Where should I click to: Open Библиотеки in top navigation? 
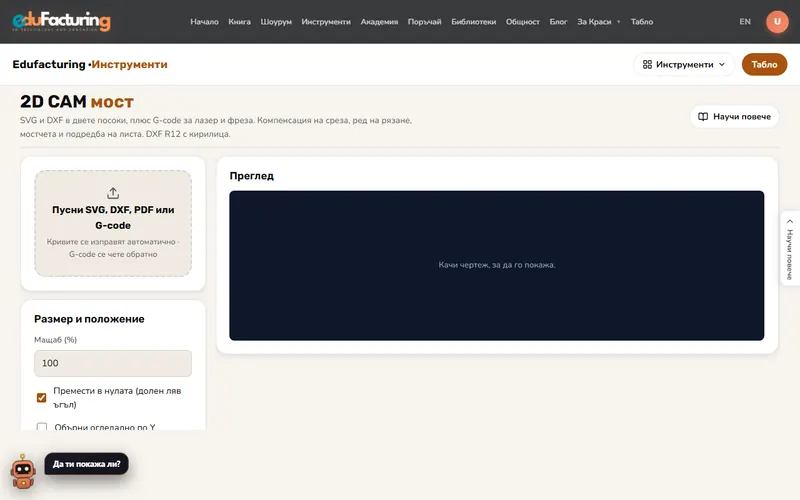pos(473,22)
